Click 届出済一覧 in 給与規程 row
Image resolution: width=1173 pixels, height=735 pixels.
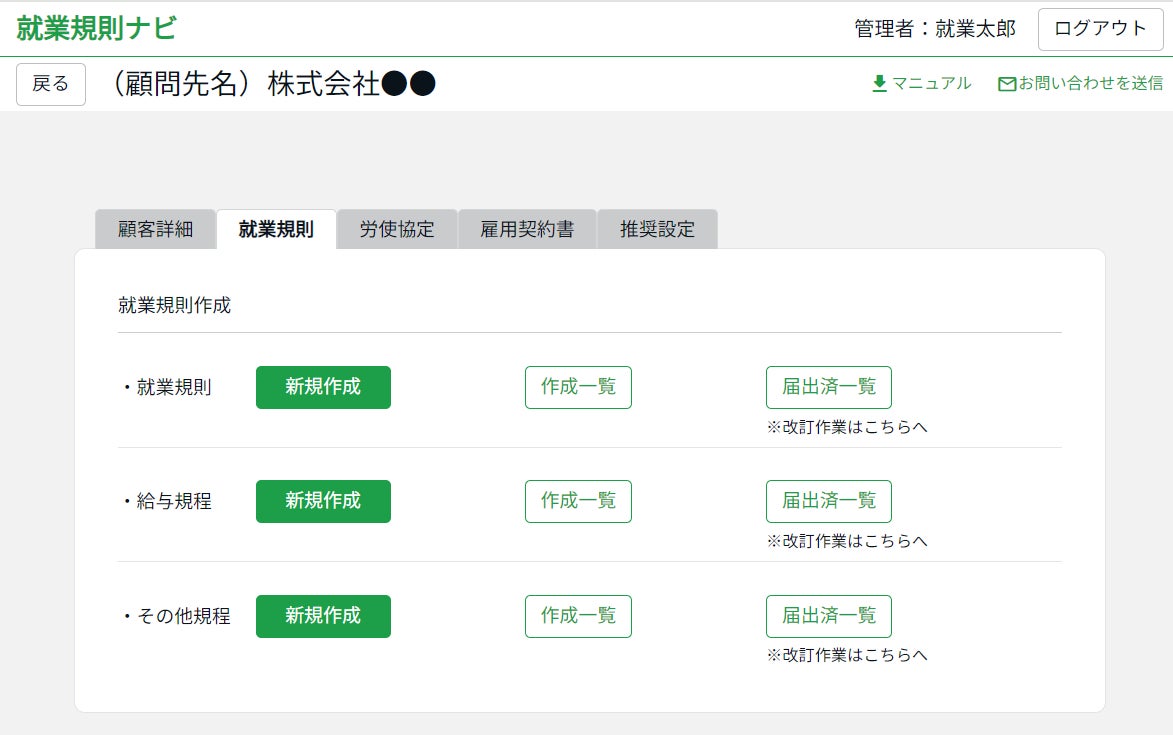coord(829,501)
